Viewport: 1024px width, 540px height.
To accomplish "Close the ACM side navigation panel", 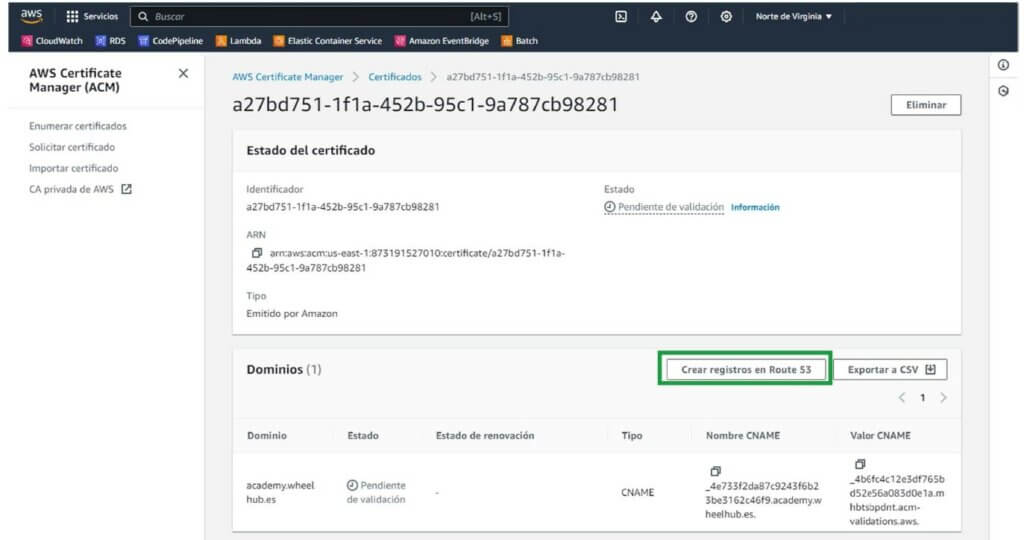I will [x=183, y=74].
